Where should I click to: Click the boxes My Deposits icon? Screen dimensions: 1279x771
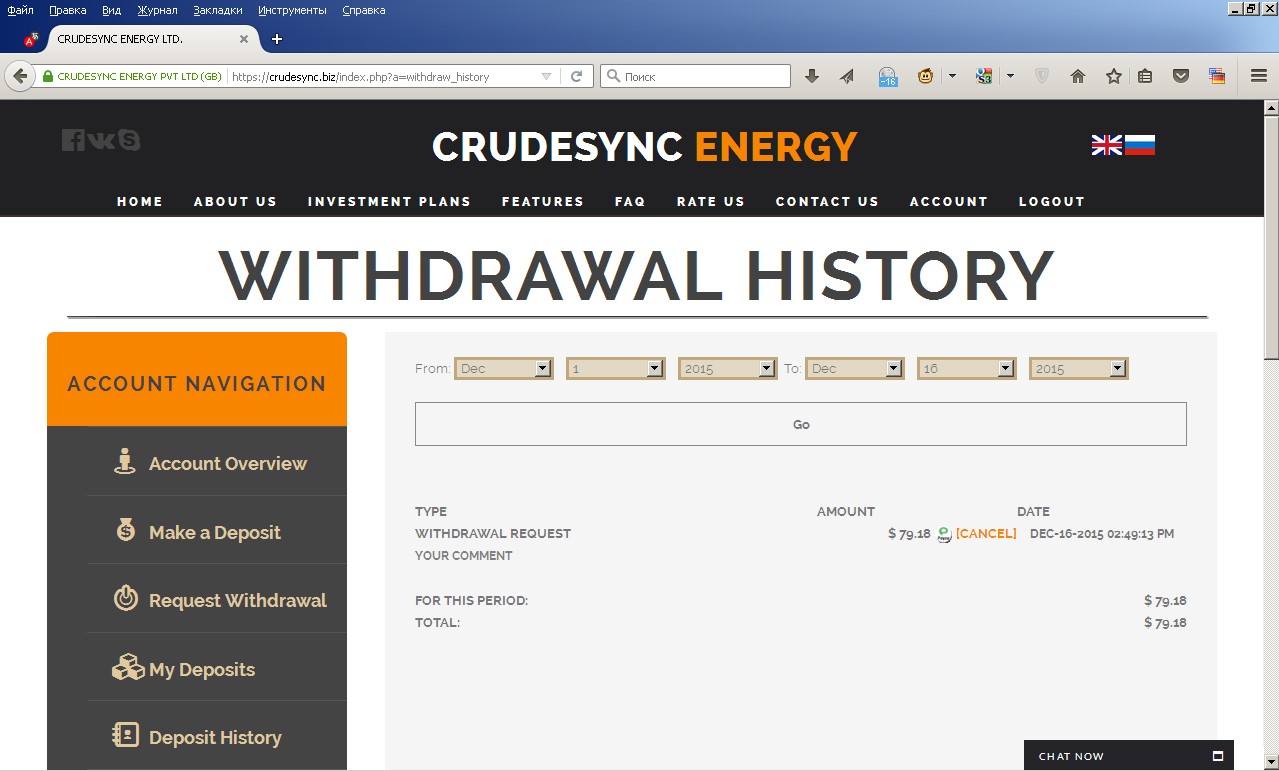click(x=128, y=667)
